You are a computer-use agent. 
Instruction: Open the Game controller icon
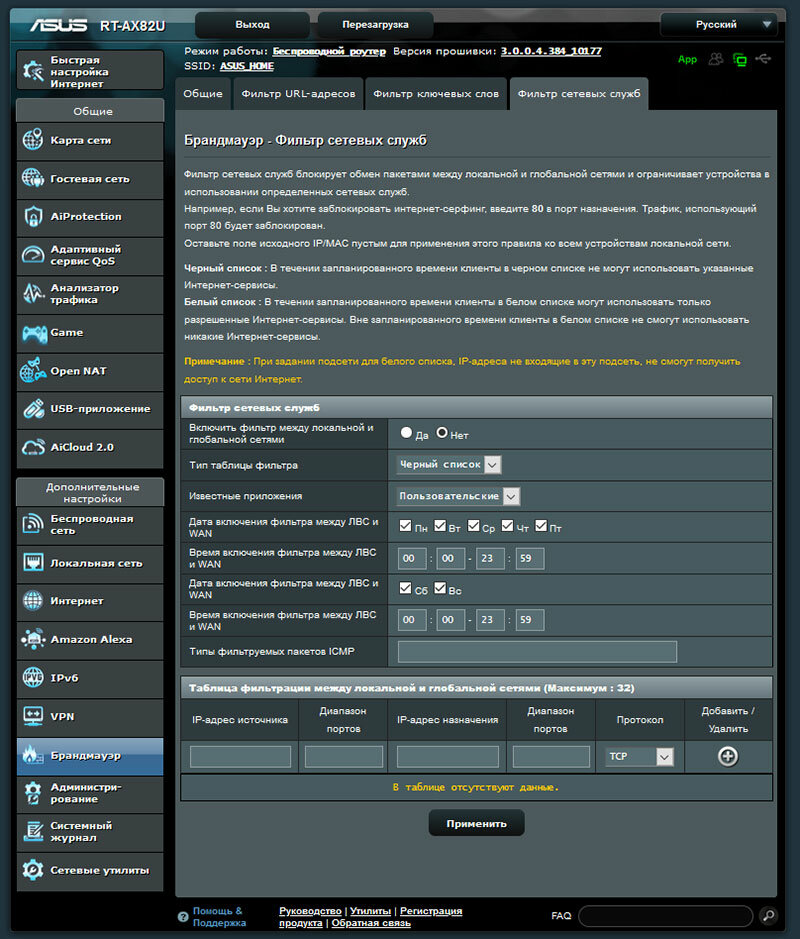(34, 332)
